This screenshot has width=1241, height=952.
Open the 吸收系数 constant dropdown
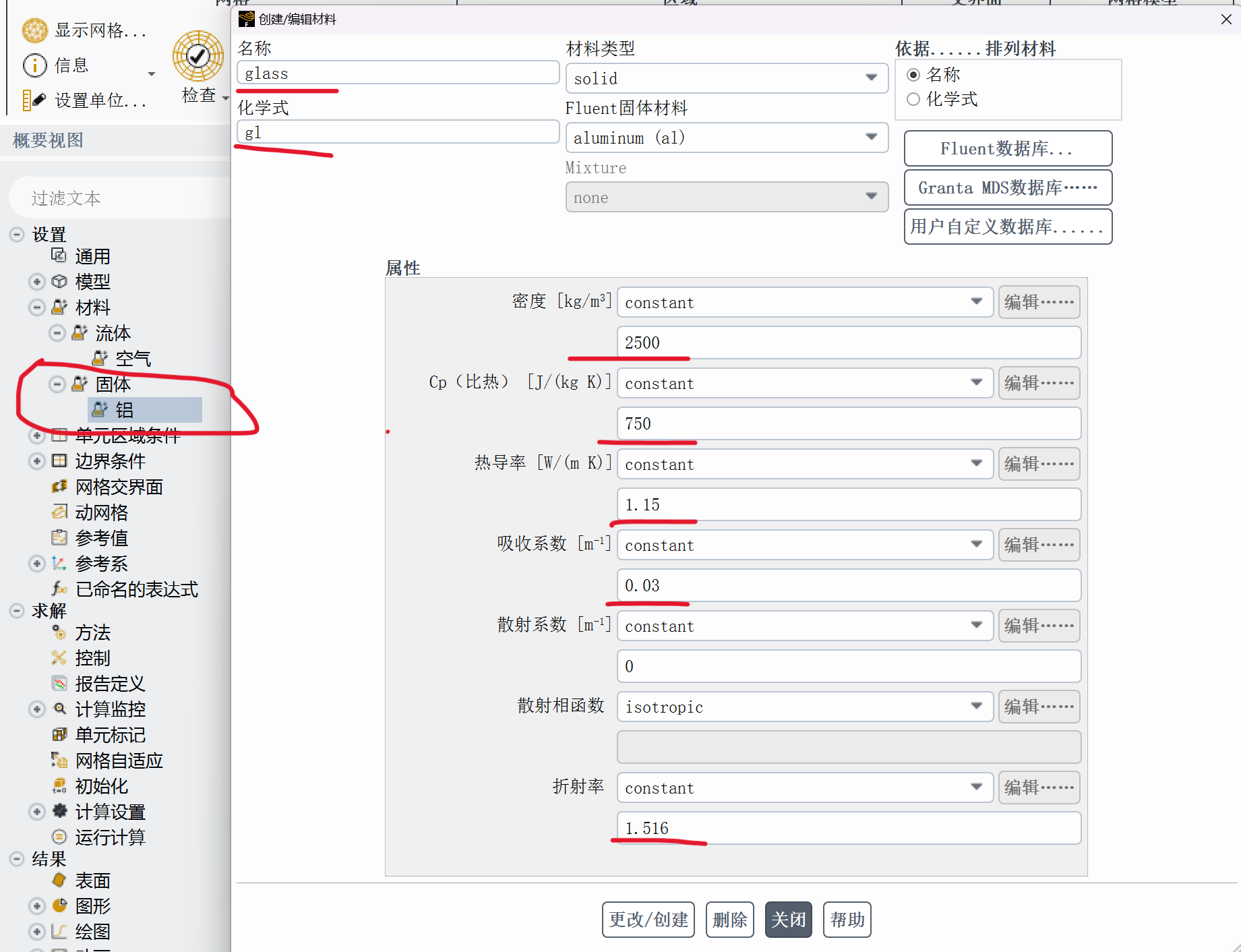pyautogui.click(x=805, y=545)
